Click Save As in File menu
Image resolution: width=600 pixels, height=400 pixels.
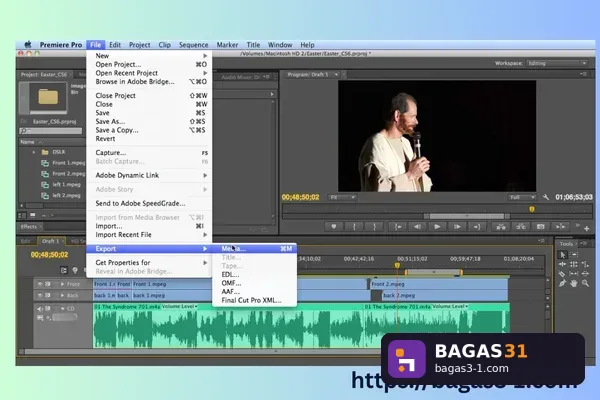pyautogui.click(x=149, y=121)
